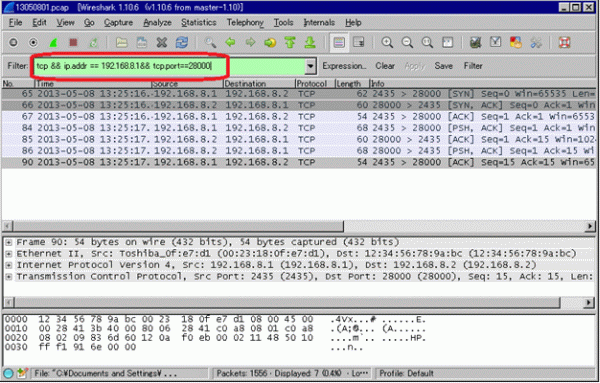Image resolution: width=600 pixels, height=383 pixels.
Task: Open the capture interfaces list icon
Action: tap(13, 42)
